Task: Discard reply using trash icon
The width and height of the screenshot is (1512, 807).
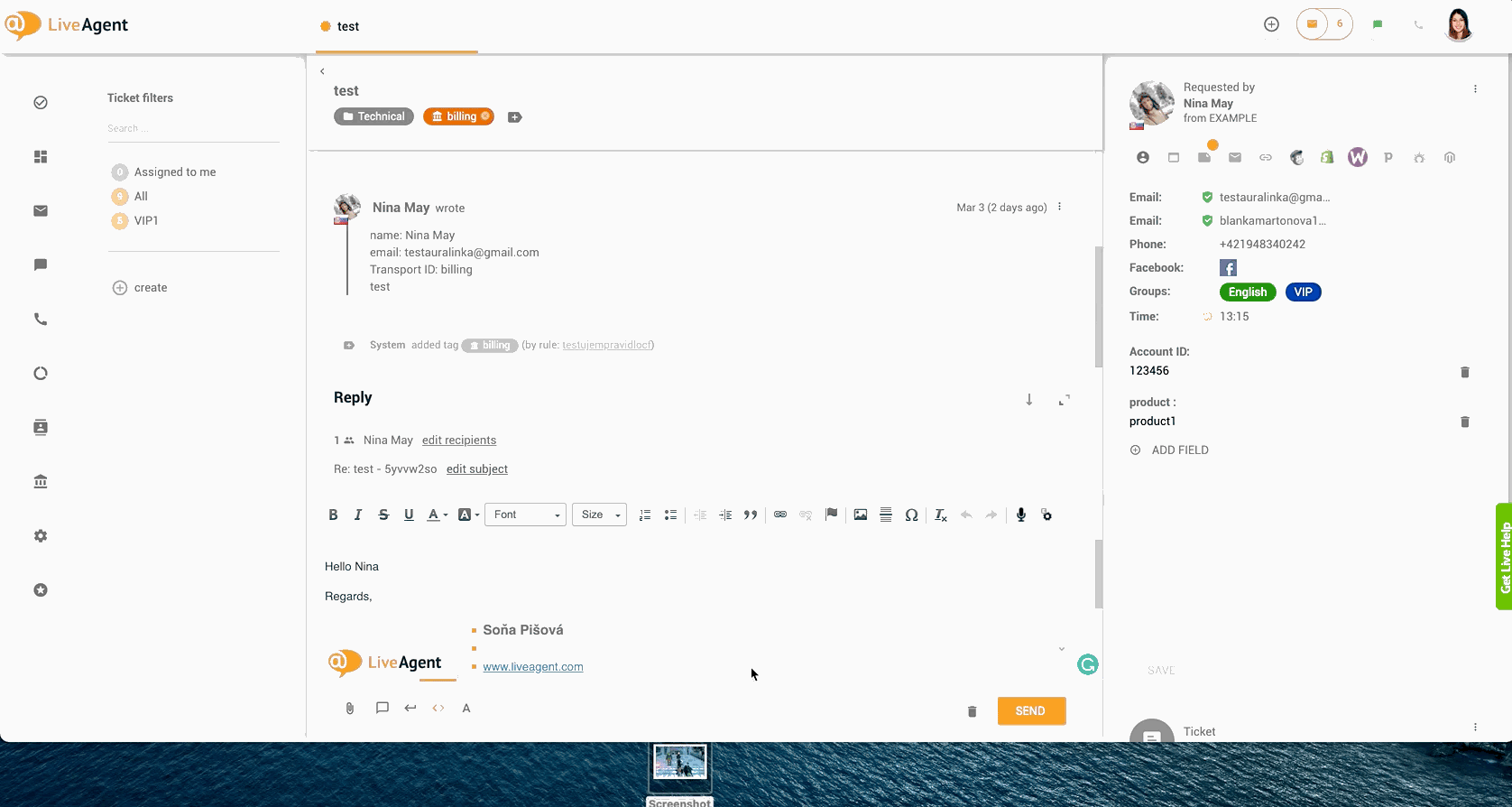Action: click(x=972, y=711)
